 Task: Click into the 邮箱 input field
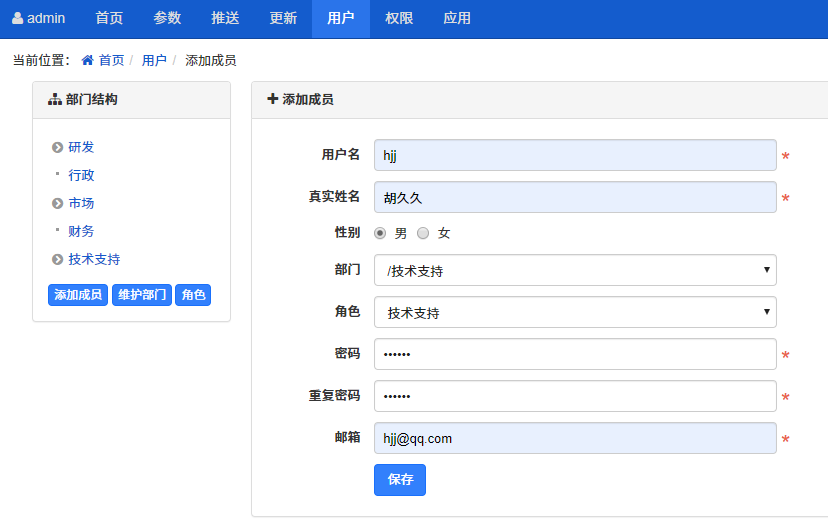pyautogui.click(x=575, y=438)
